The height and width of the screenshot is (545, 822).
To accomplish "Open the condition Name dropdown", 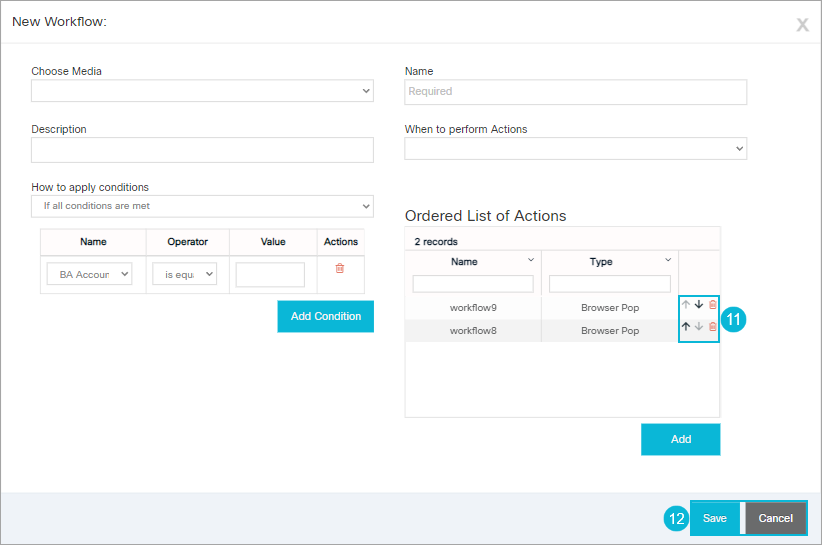I will coord(90,274).
